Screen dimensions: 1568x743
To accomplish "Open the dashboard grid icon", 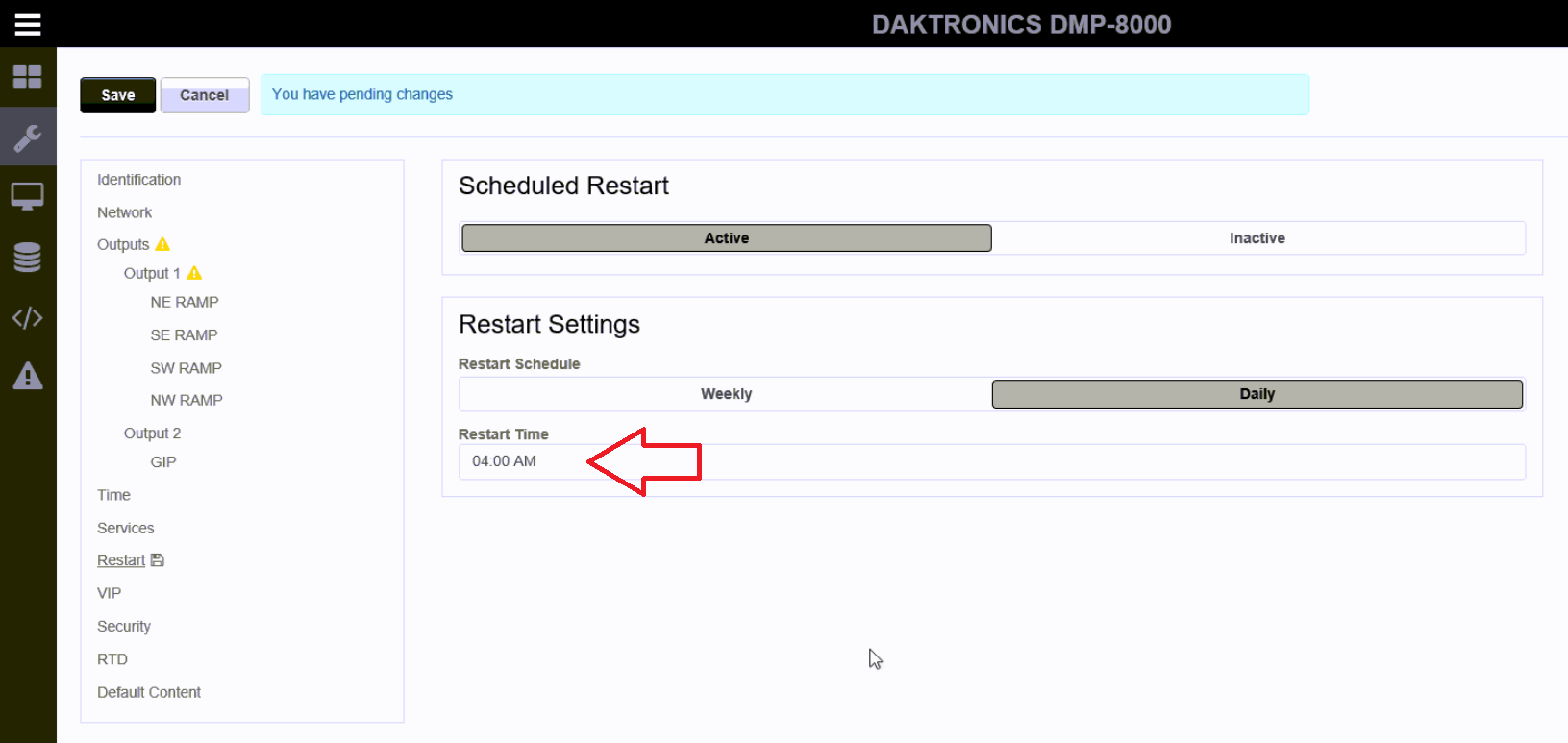I will [28, 77].
